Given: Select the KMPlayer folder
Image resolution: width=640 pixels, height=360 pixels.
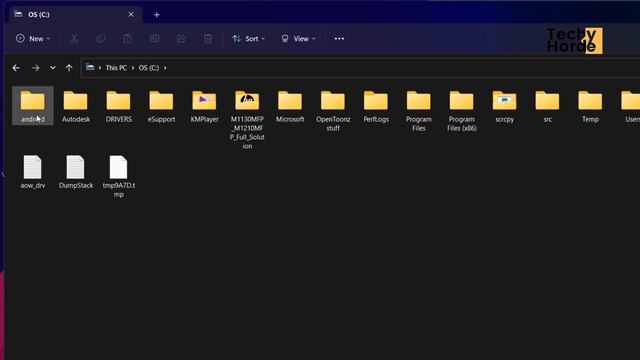Looking at the screenshot, I should pos(204,106).
